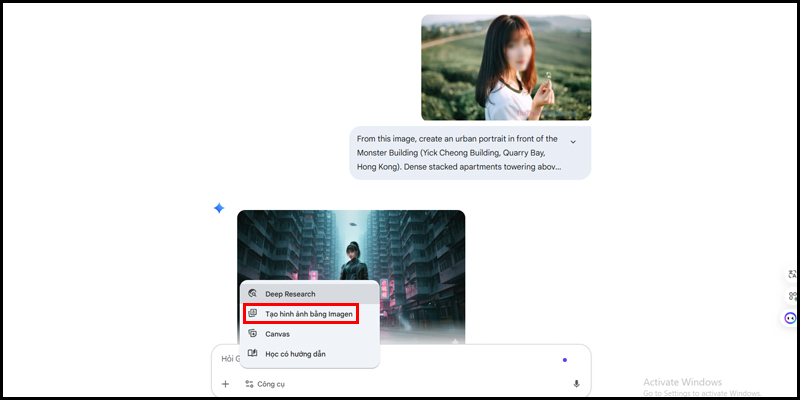Click the Canvas icon in the menu
The image size is (800, 400).
(x=253, y=334)
